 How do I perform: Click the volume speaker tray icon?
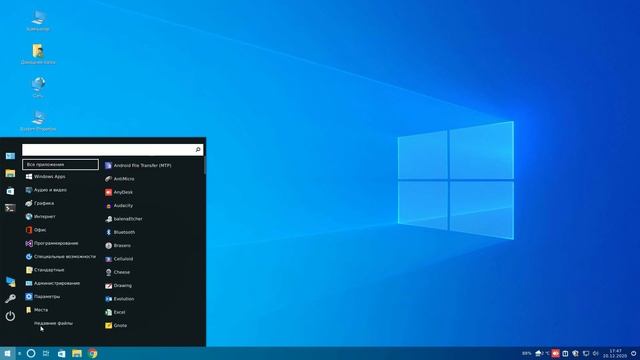pyautogui.click(x=596, y=353)
